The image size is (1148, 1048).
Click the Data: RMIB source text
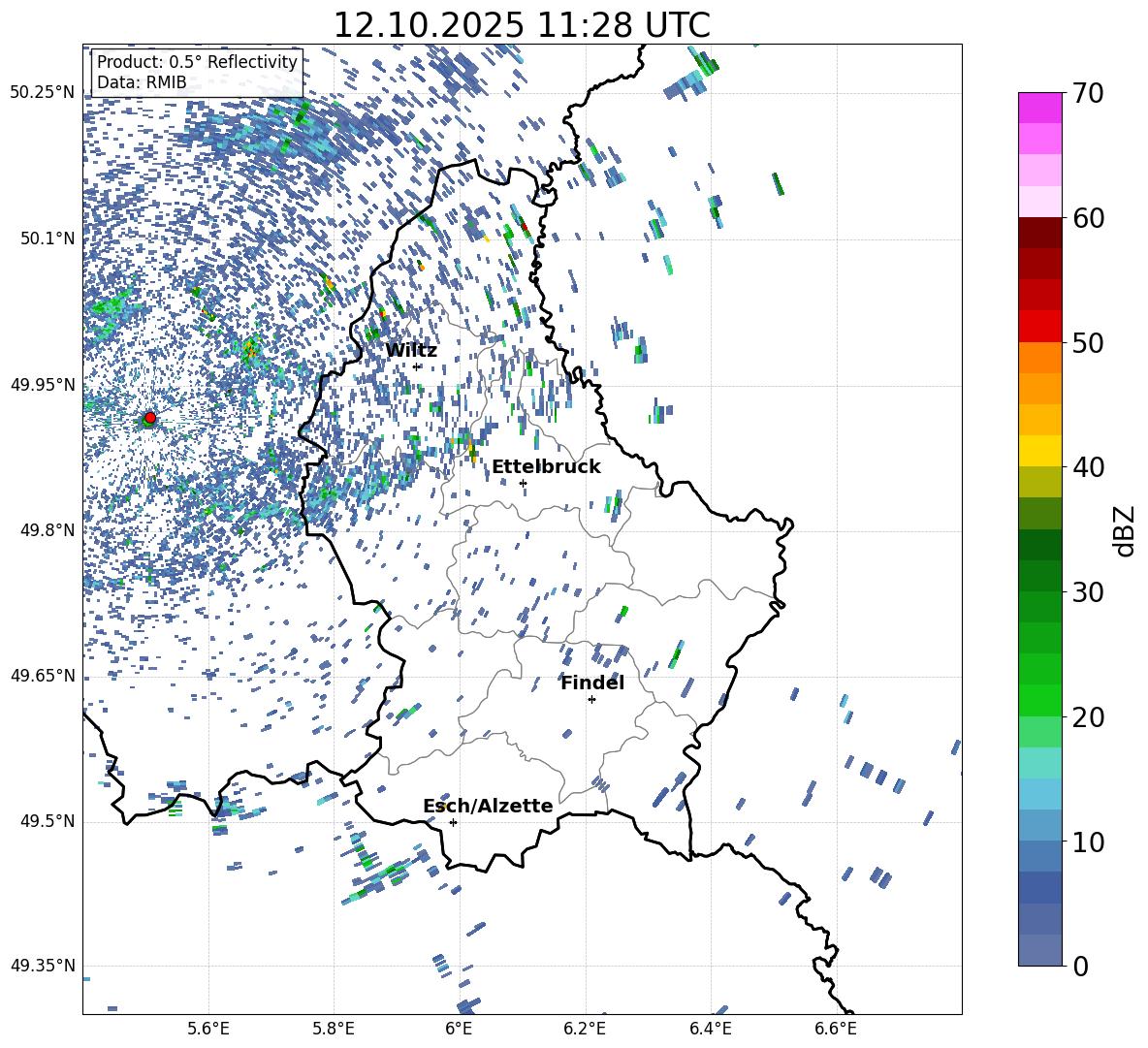point(142,82)
